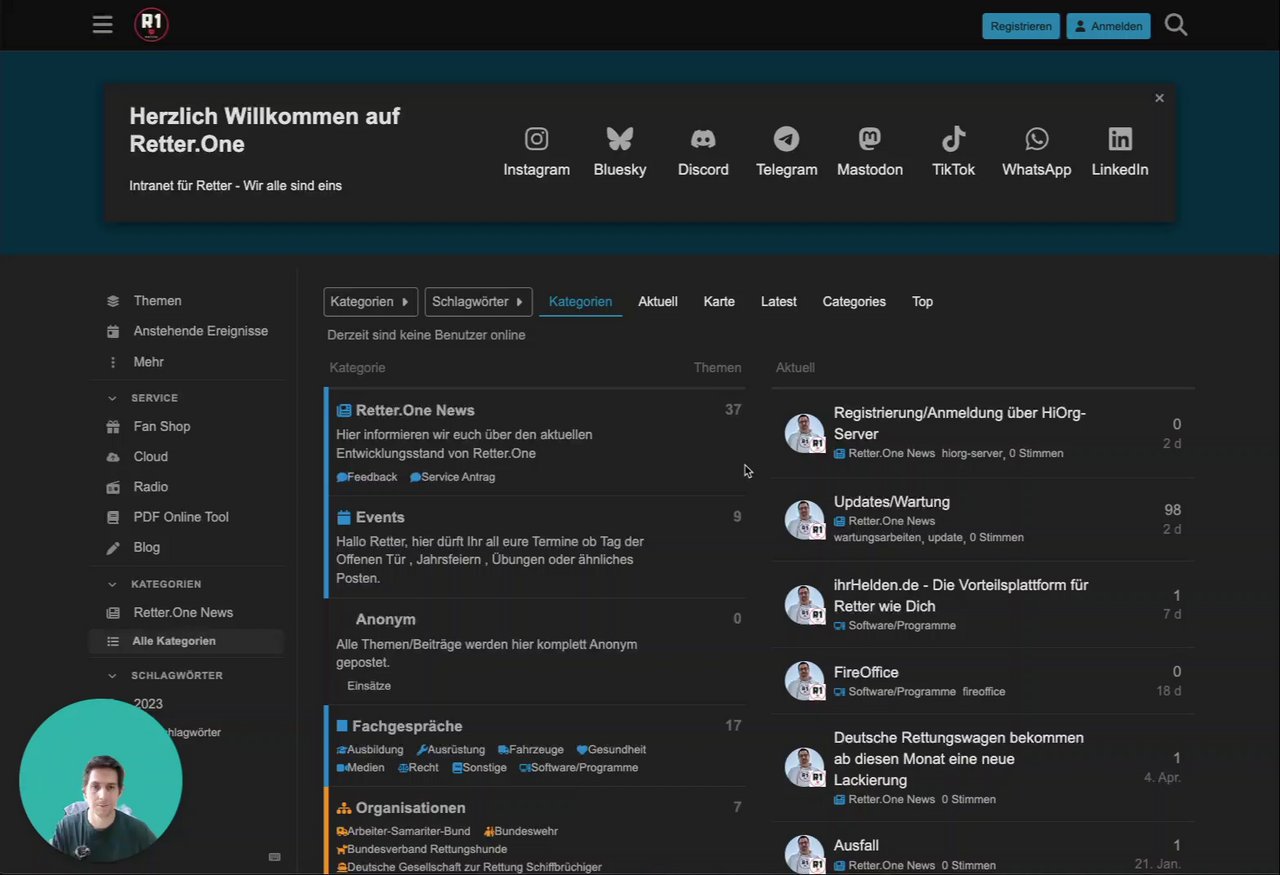Screen dimensions: 1280x875
Task: Dismiss the welcome banner
Action: tap(1160, 98)
